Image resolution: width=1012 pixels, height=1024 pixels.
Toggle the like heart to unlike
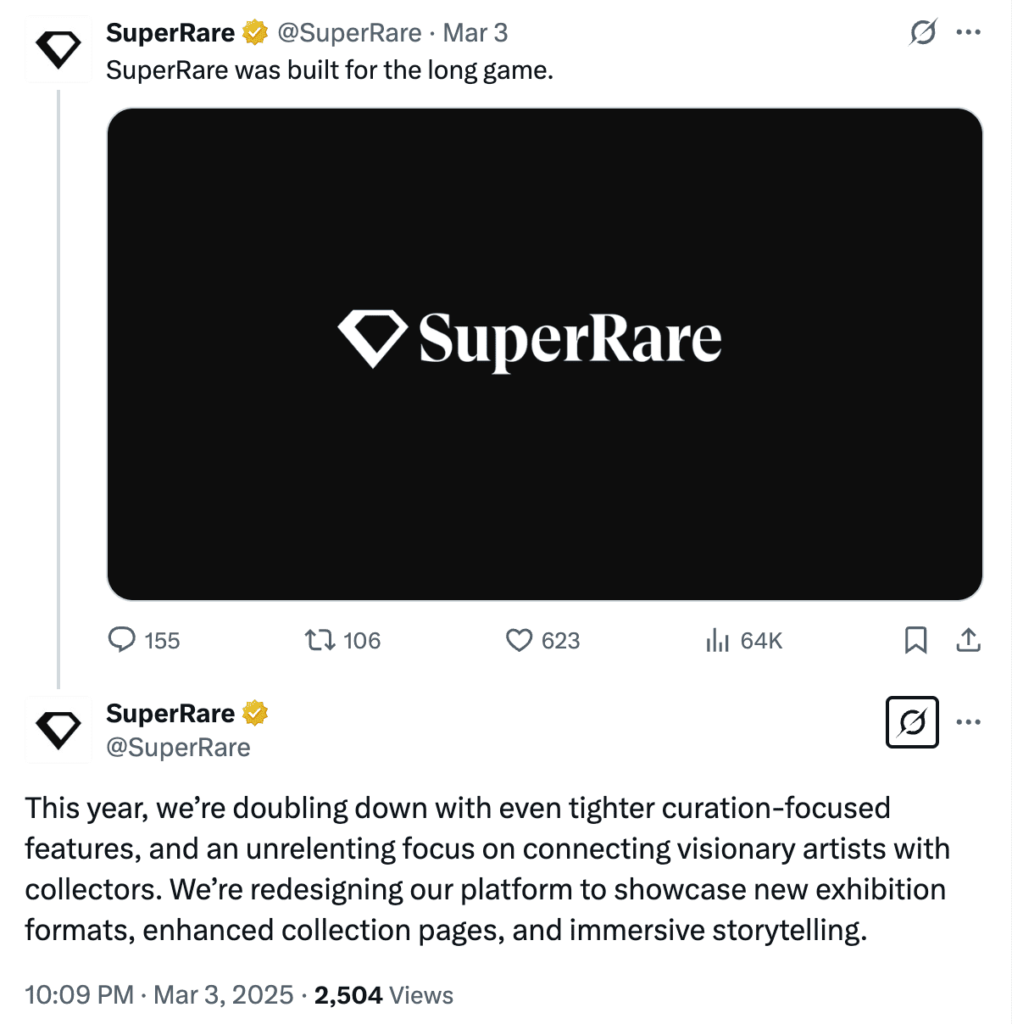pos(518,640)
